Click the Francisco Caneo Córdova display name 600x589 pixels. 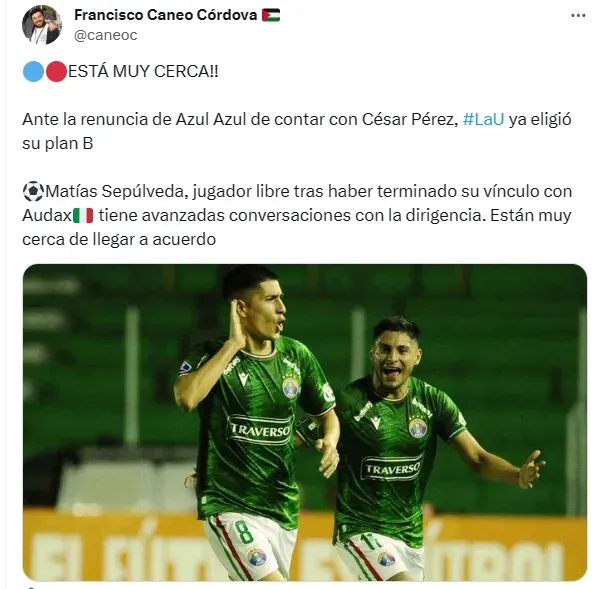pyautogui.click(x=165, y=15)
